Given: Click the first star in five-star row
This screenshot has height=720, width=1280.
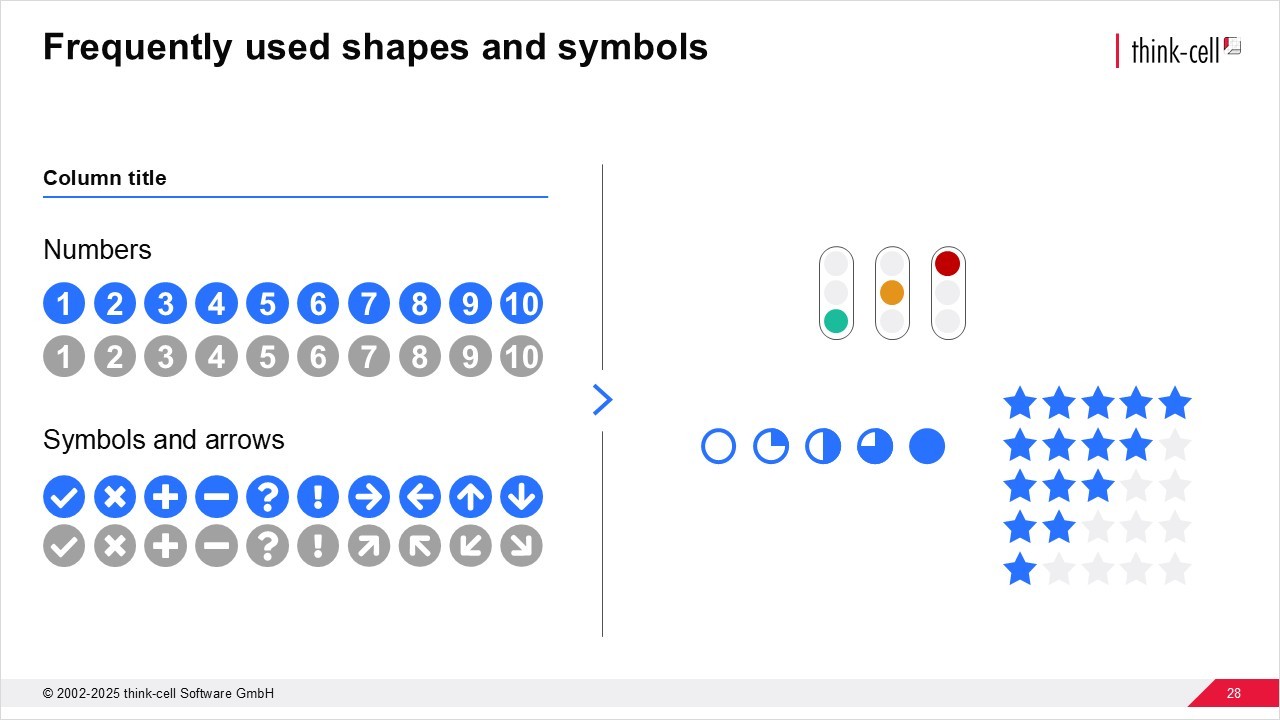Looking at the screenshot, I should click(x=1020, y=403).
